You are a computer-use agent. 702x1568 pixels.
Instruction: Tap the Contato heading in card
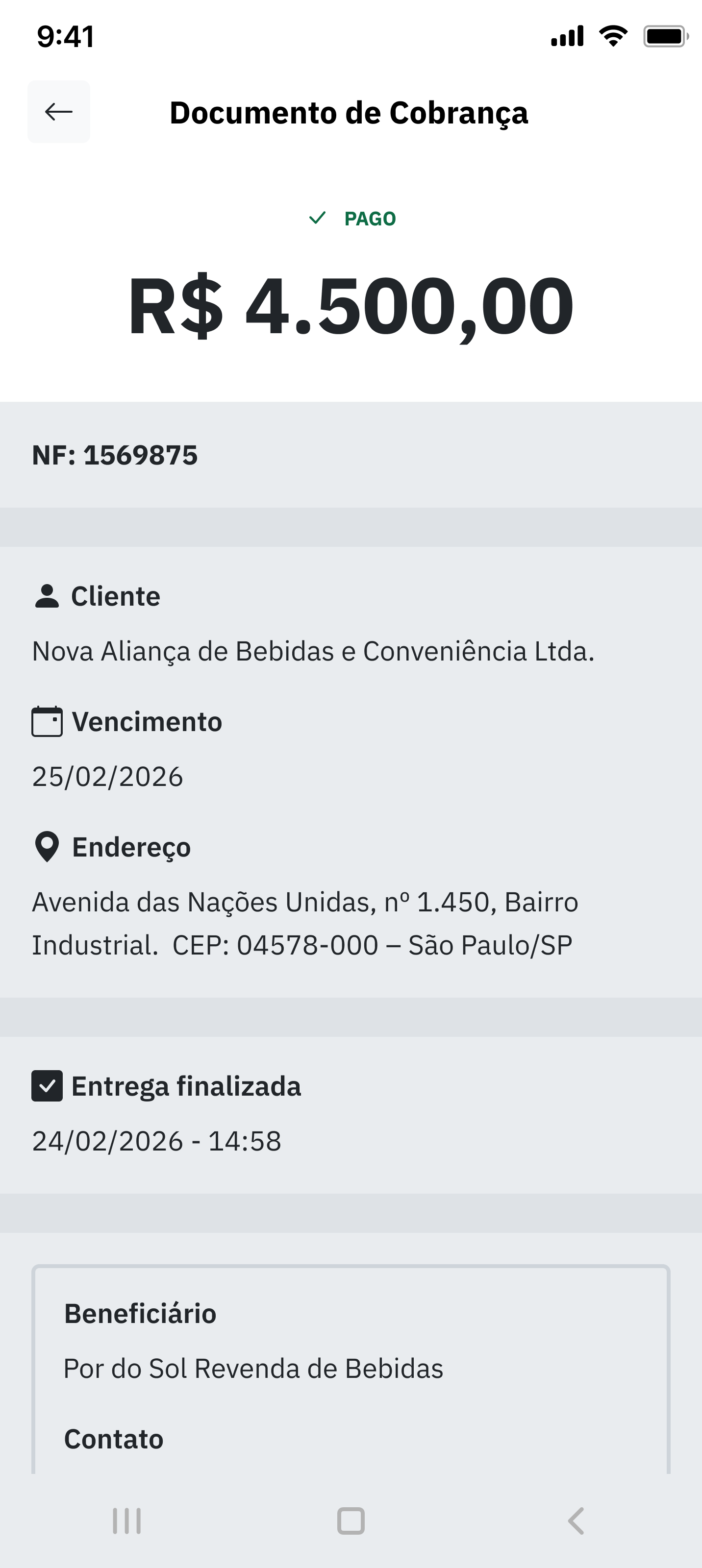click(114, 1439)
